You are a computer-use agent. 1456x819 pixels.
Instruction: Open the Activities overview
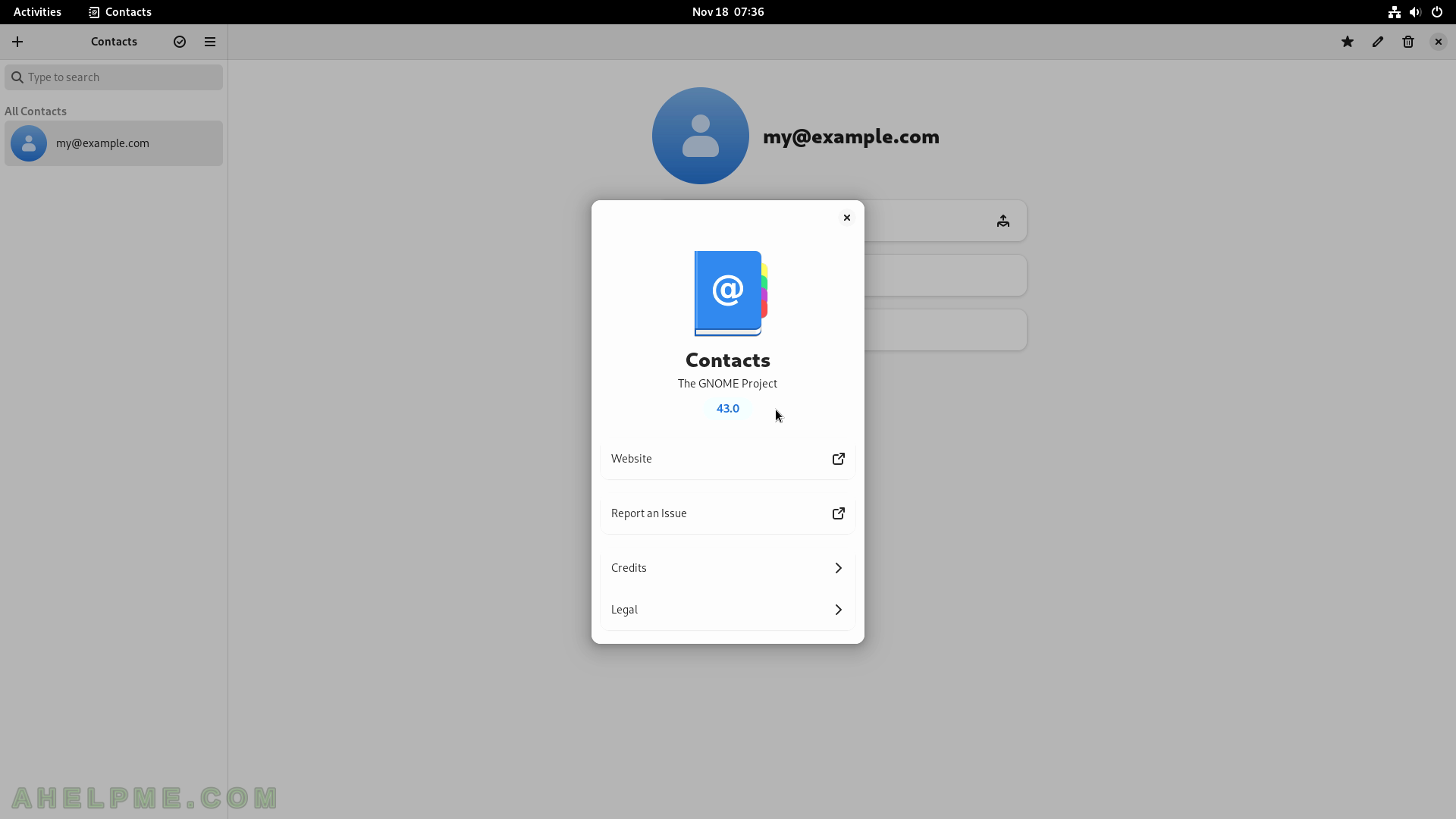pos(37,12)
